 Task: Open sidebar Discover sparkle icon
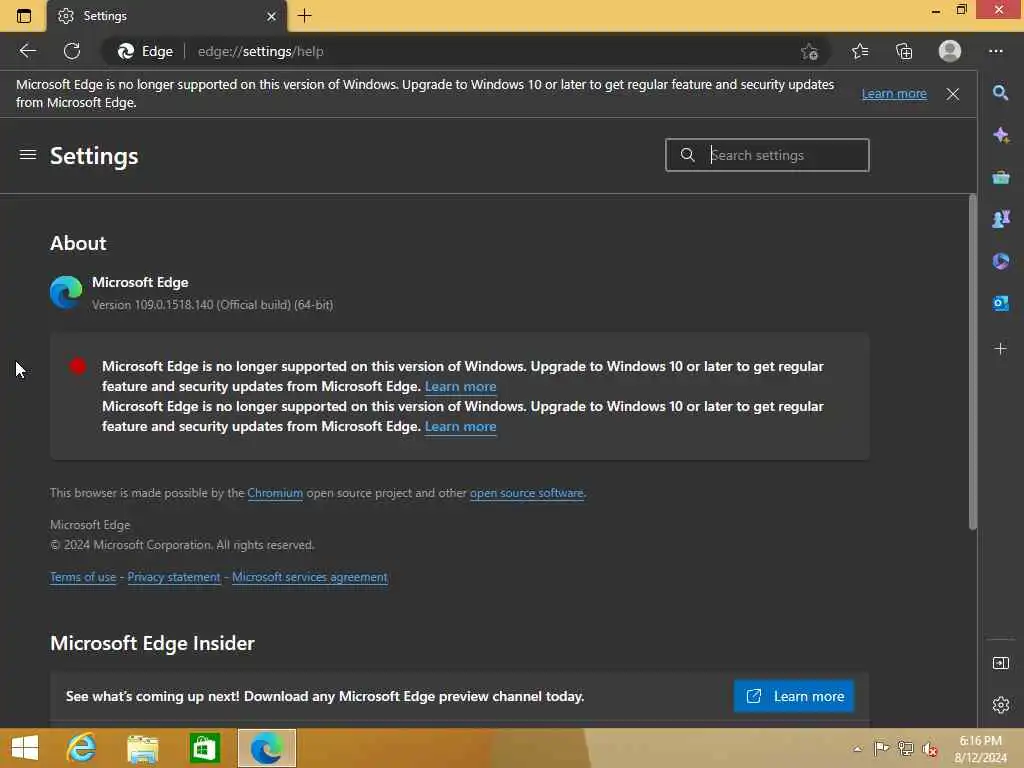(1000, 135)
